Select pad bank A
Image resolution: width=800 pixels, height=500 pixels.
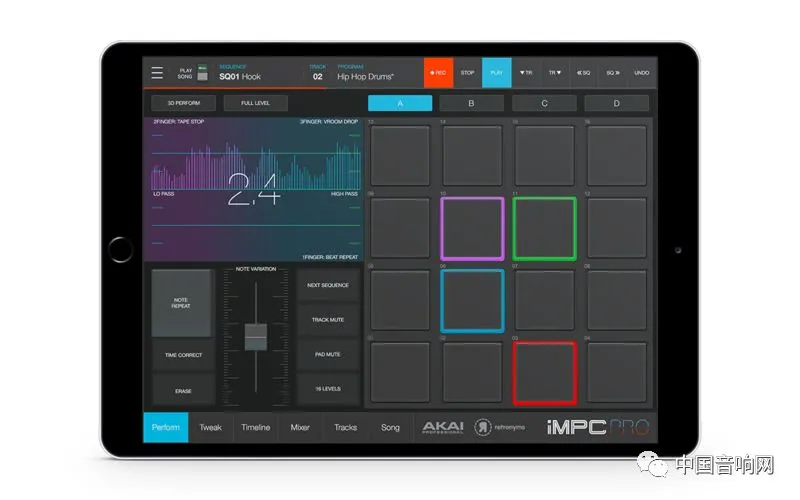(x=400, y=103)
